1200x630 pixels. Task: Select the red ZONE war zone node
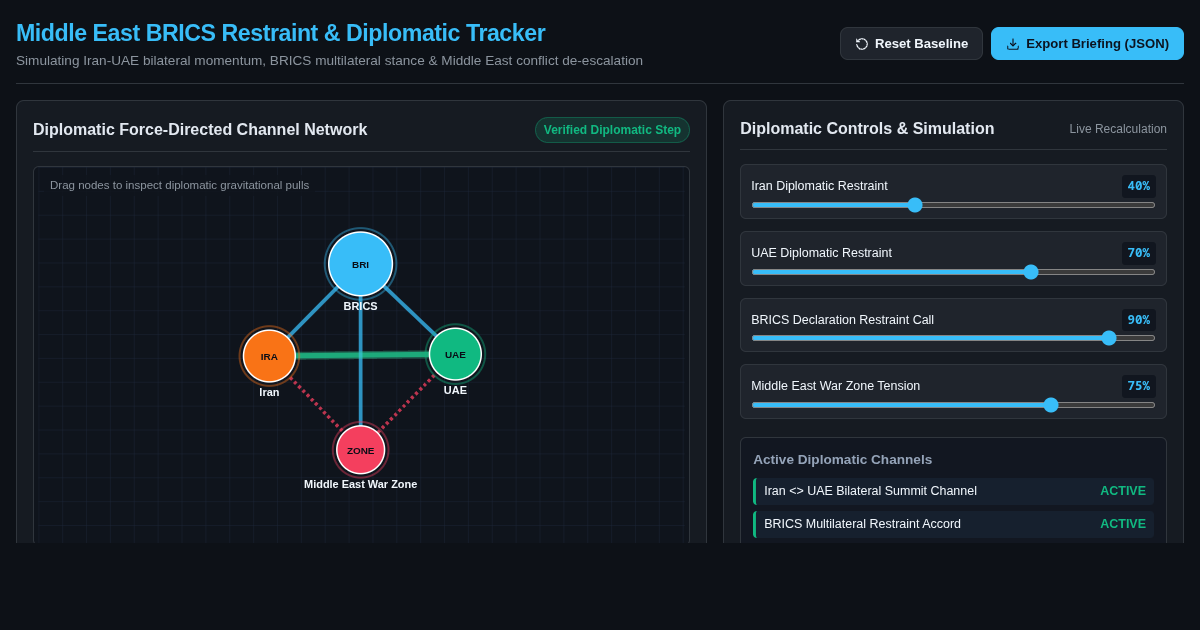361,450
